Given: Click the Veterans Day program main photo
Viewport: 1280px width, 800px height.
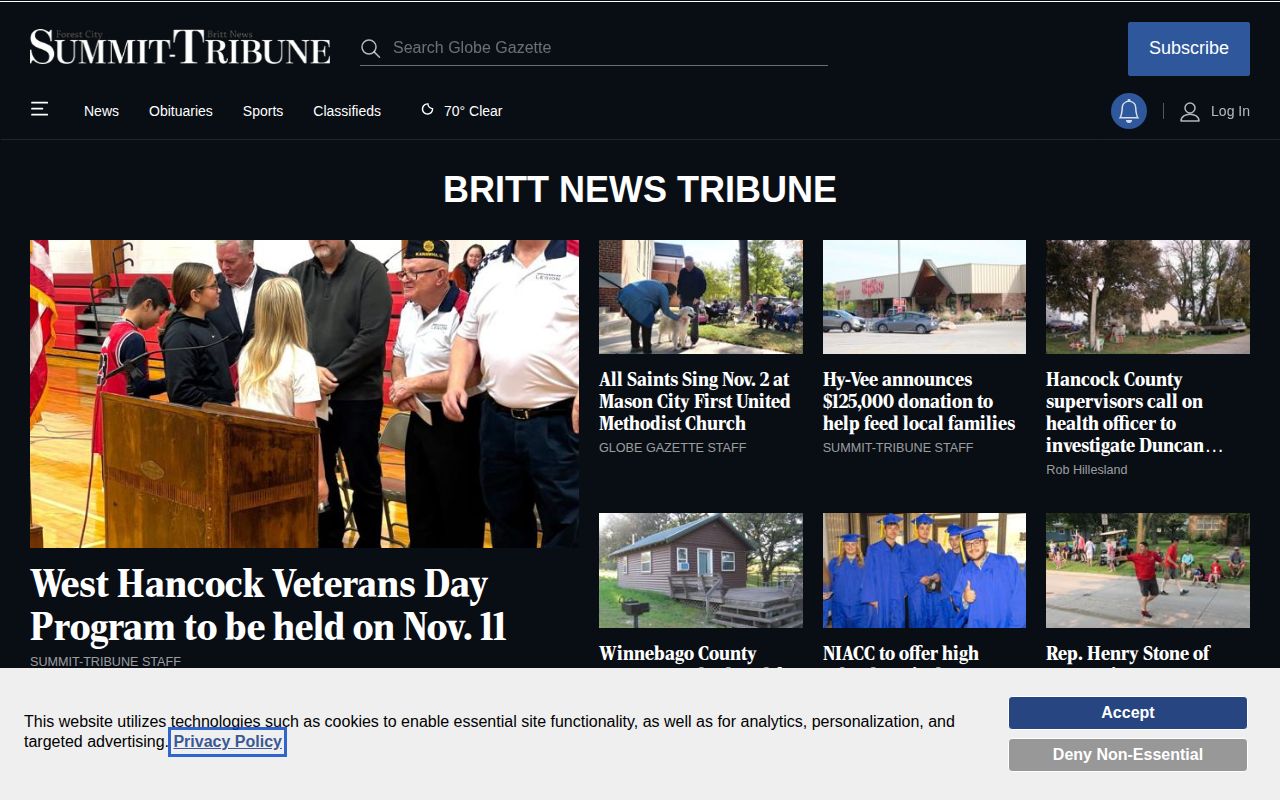Looking at the screenshot, I should coord(304,394).
